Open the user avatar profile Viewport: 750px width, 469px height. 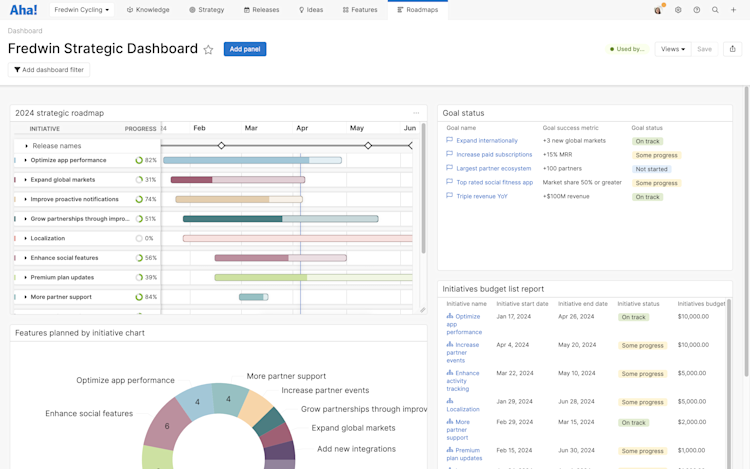[x=658, y=10]
